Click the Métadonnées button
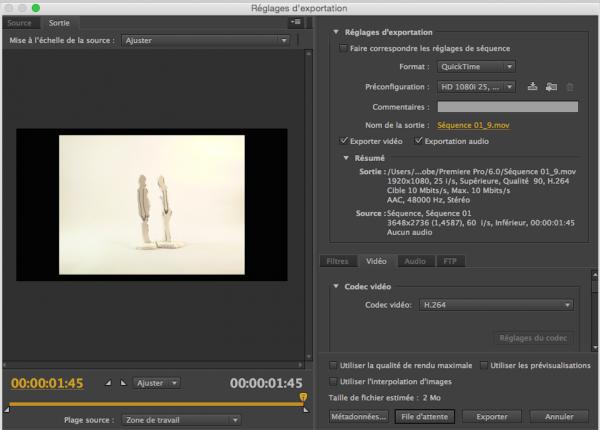 [359, 417]
